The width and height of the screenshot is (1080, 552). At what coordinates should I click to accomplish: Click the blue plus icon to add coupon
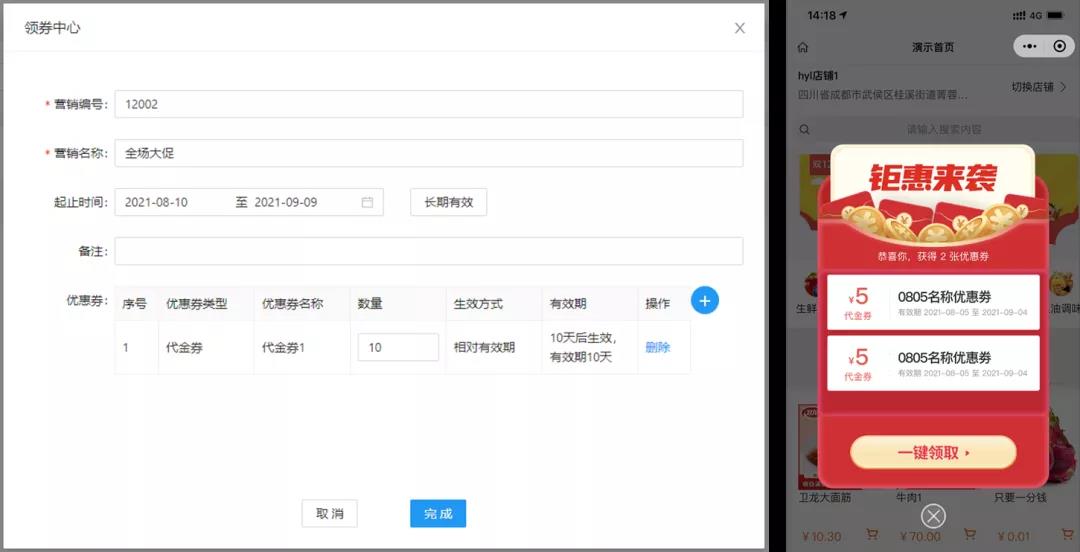[705, 300]
